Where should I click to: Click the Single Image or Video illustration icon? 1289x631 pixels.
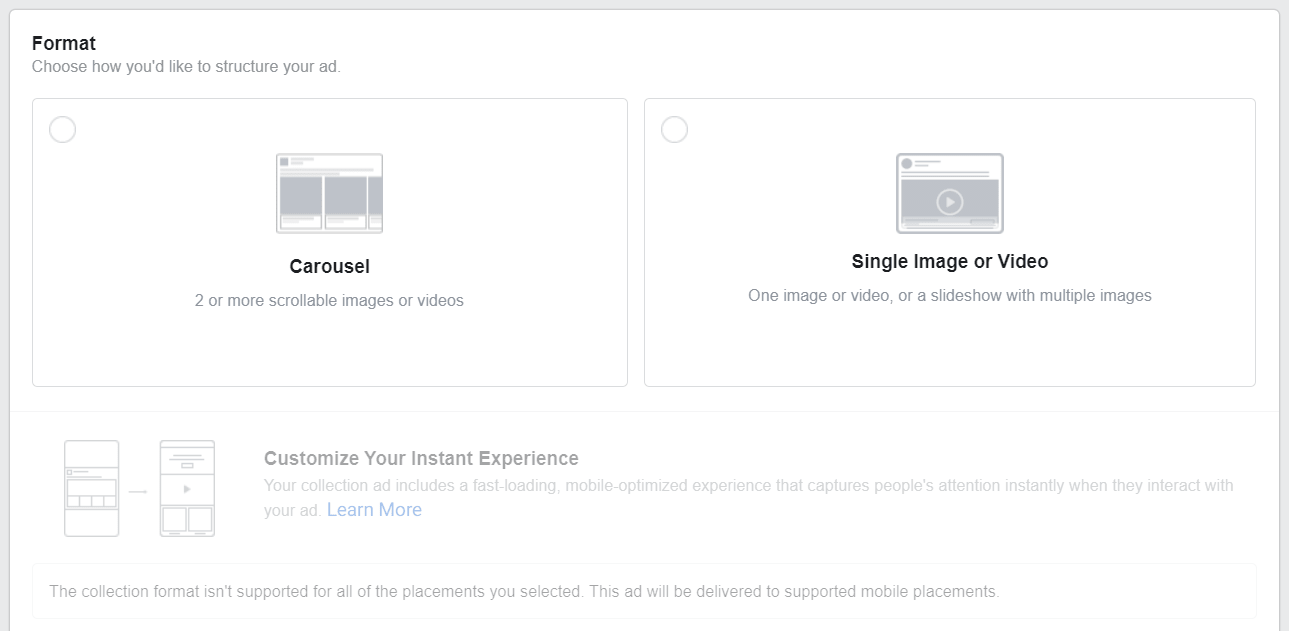coord(949,193)
